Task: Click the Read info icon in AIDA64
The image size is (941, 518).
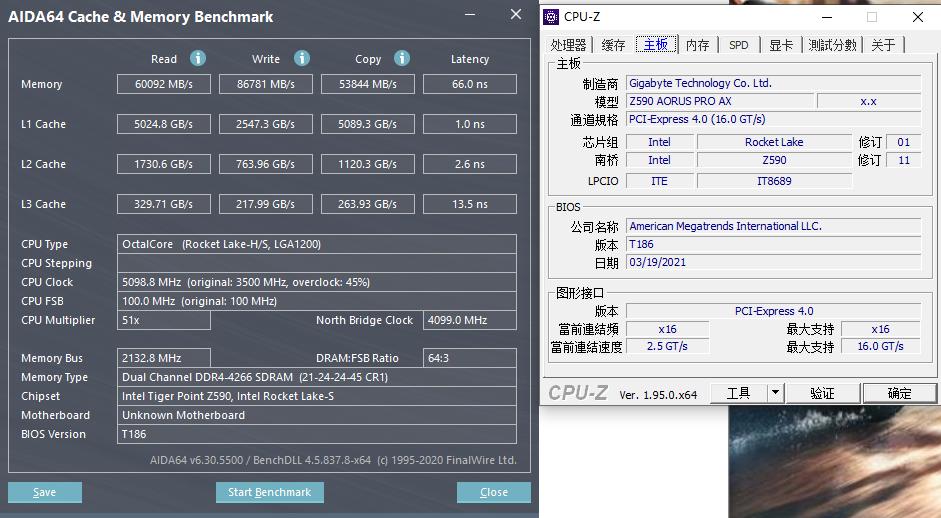Action: [x=198, y=58]
